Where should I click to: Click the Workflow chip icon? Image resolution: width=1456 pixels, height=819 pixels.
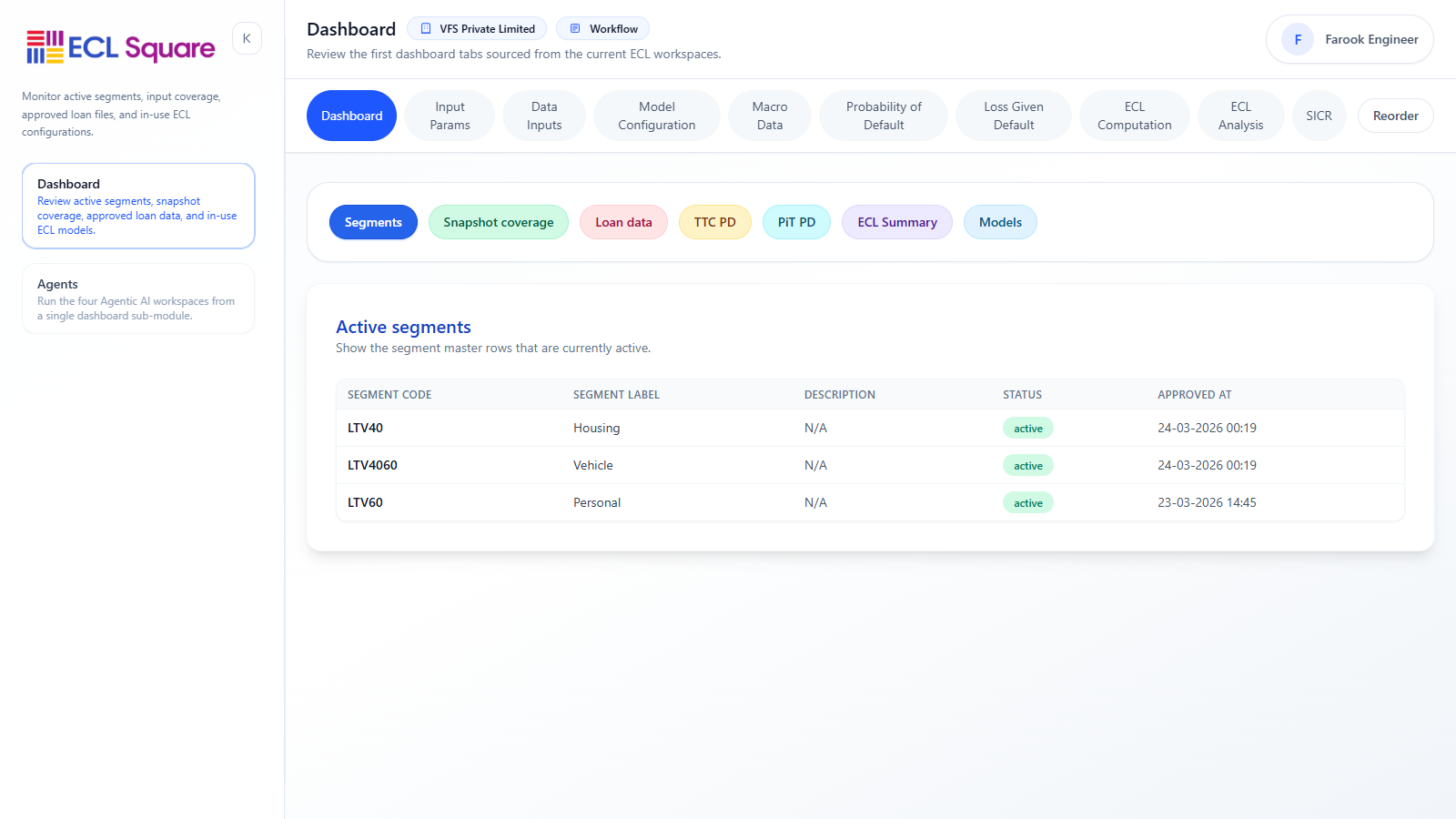click(575, 28)
